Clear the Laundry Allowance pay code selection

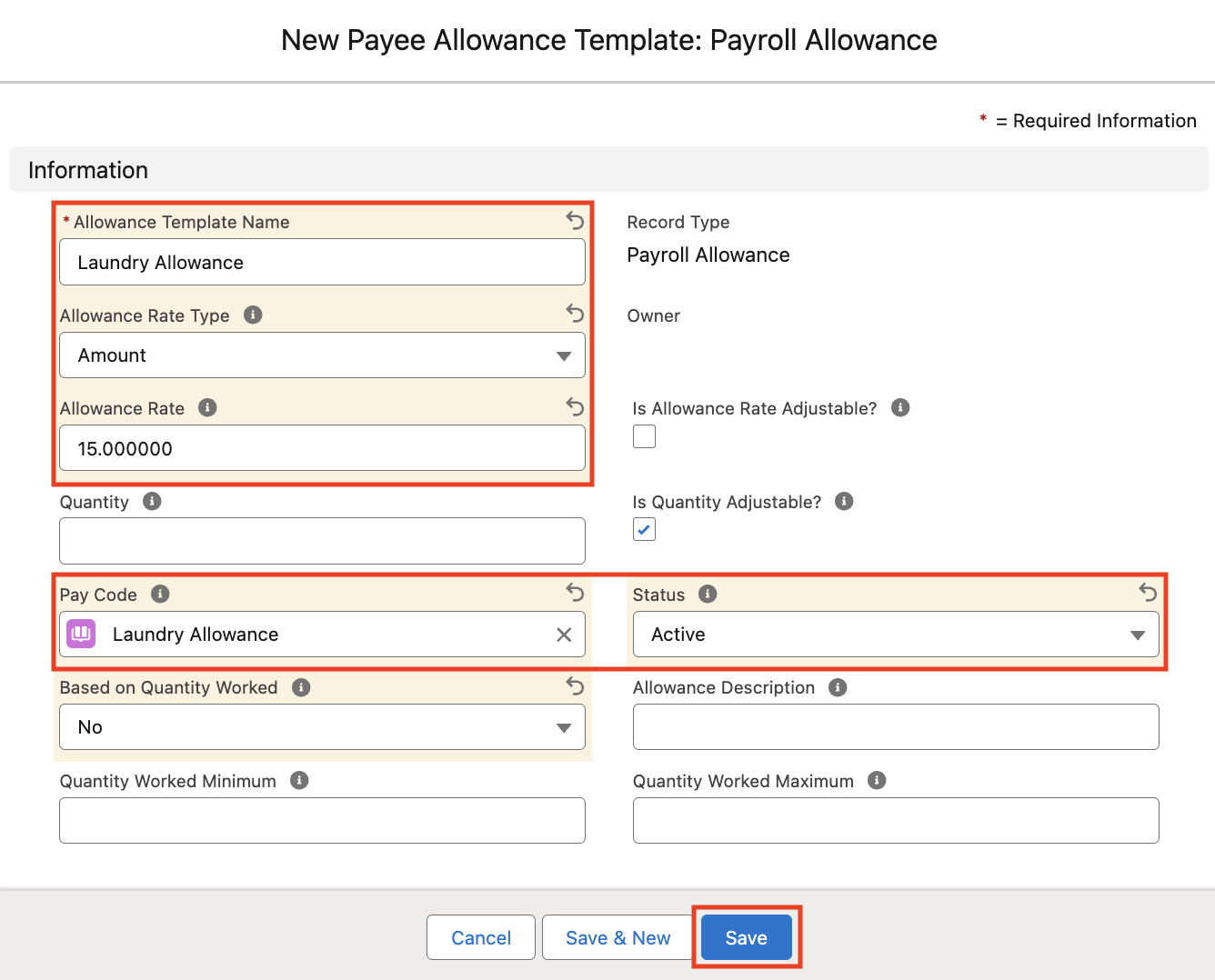pyautogui.click(x=564, y=635)
